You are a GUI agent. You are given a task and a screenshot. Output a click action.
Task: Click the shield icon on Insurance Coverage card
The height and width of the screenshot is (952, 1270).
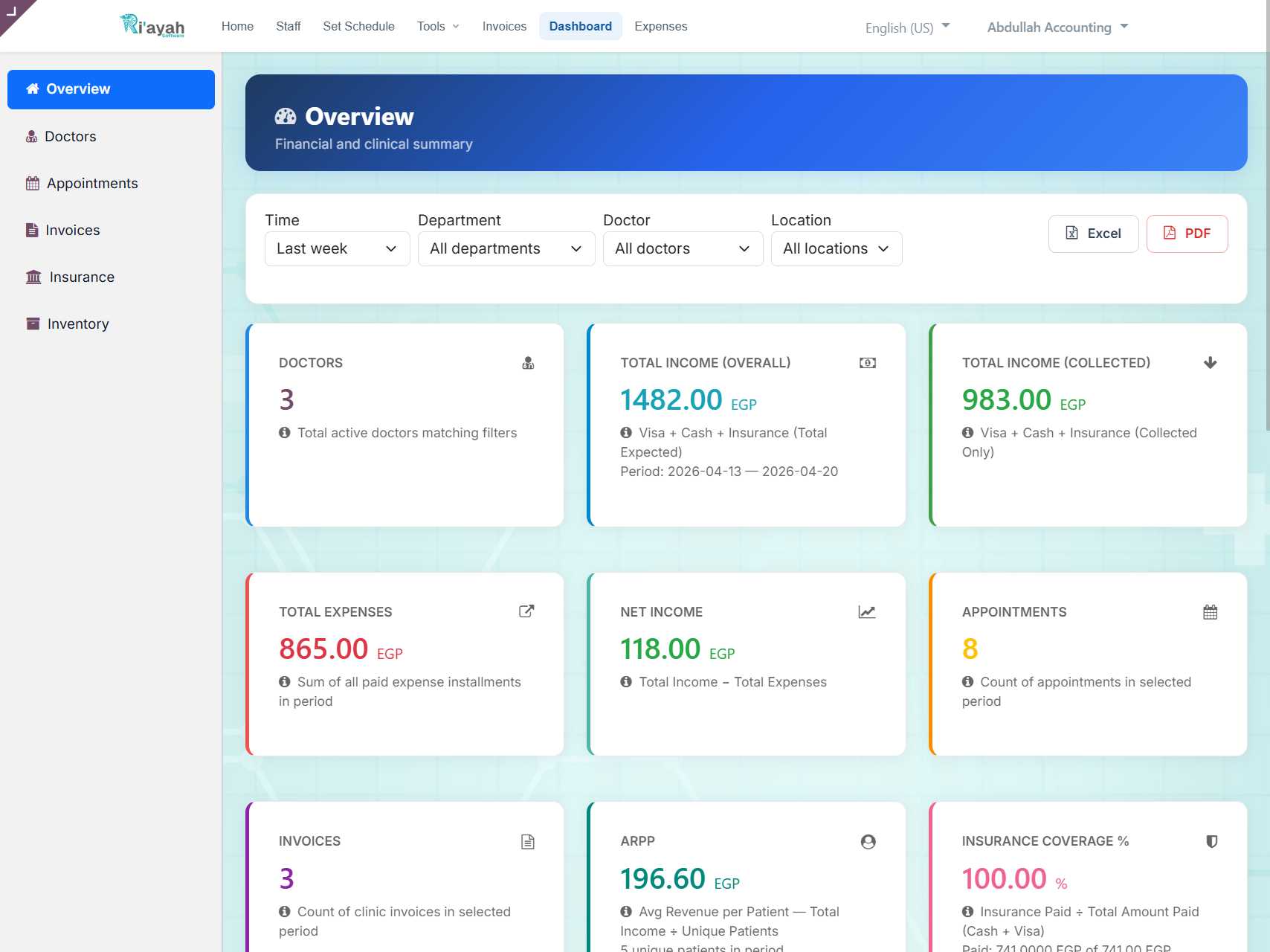coord(1212,842)
